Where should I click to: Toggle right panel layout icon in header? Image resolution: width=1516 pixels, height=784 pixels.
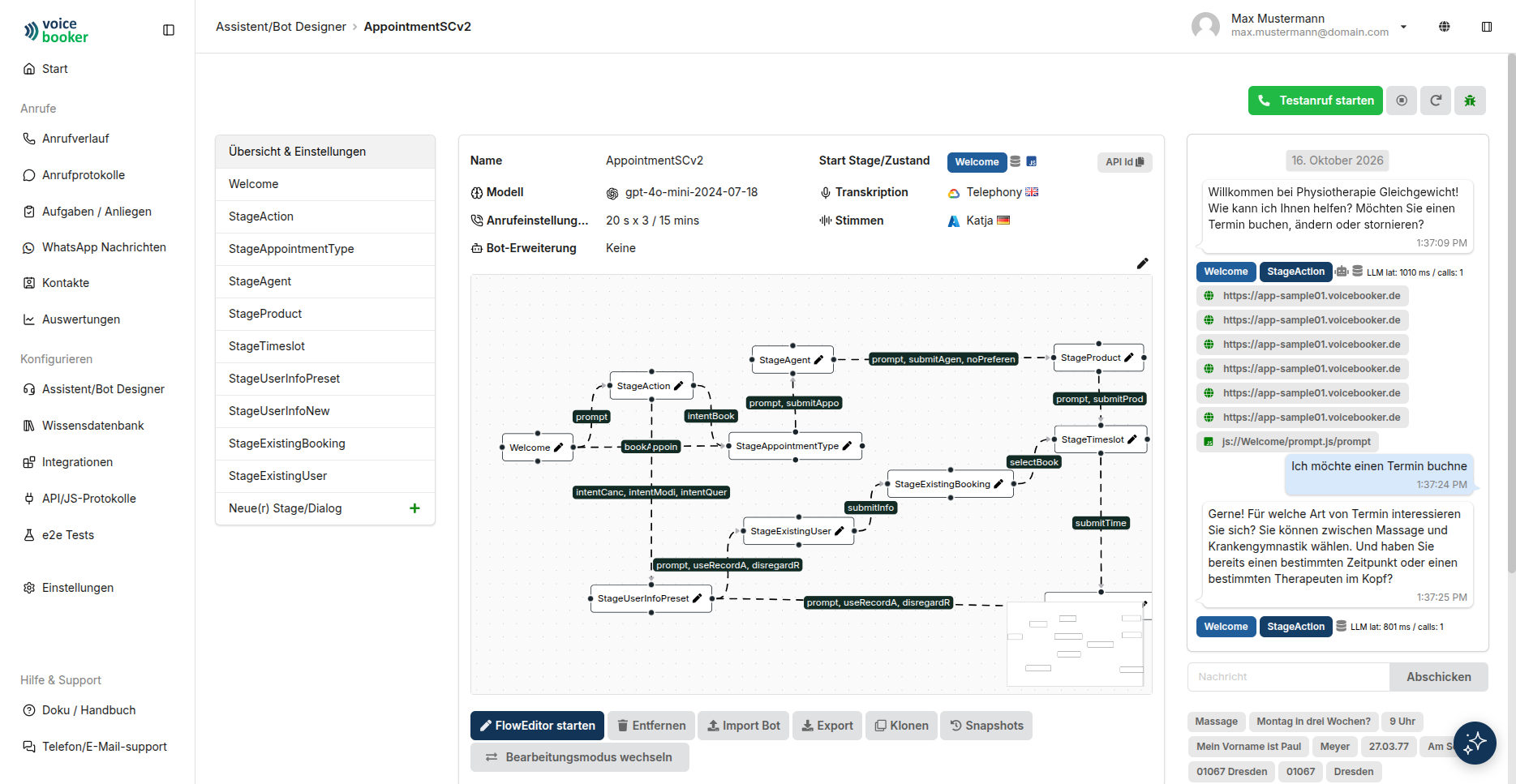tap(1487, 27)
